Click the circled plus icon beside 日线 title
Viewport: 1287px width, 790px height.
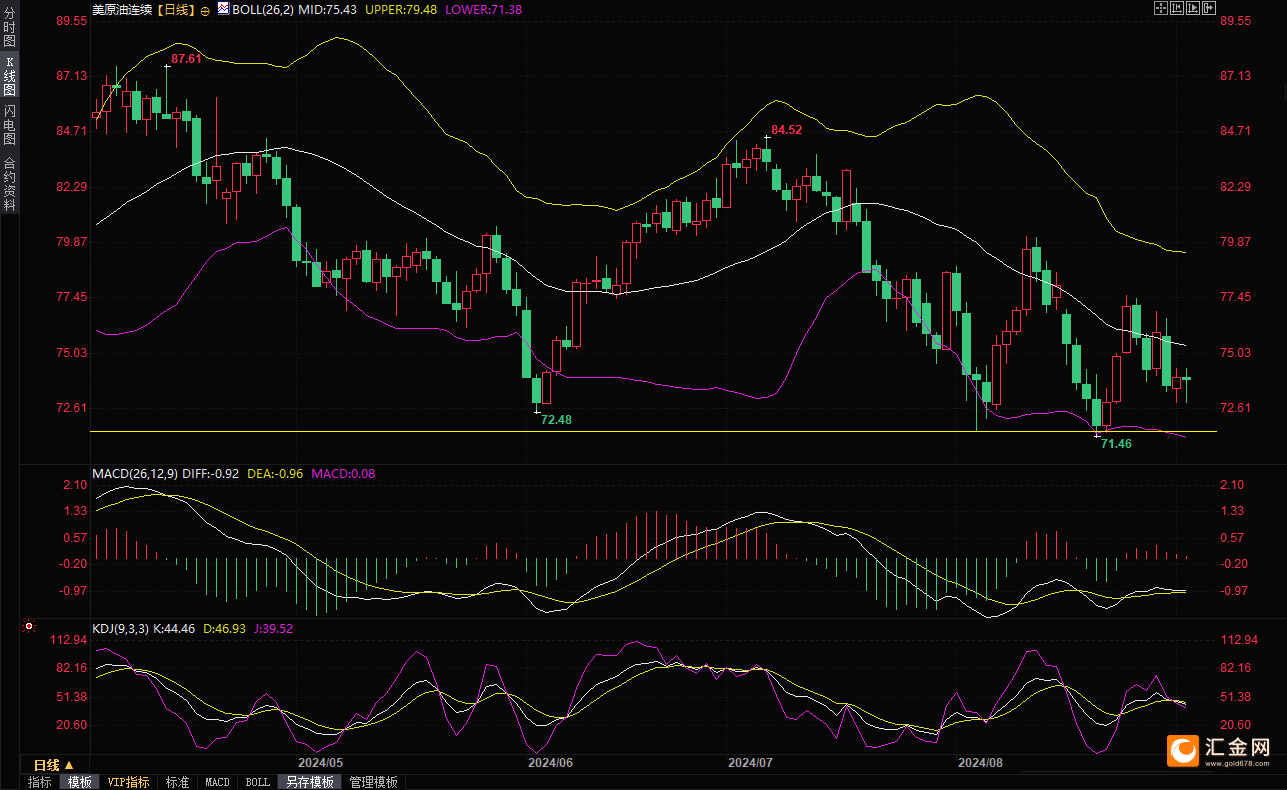point(205,9)
